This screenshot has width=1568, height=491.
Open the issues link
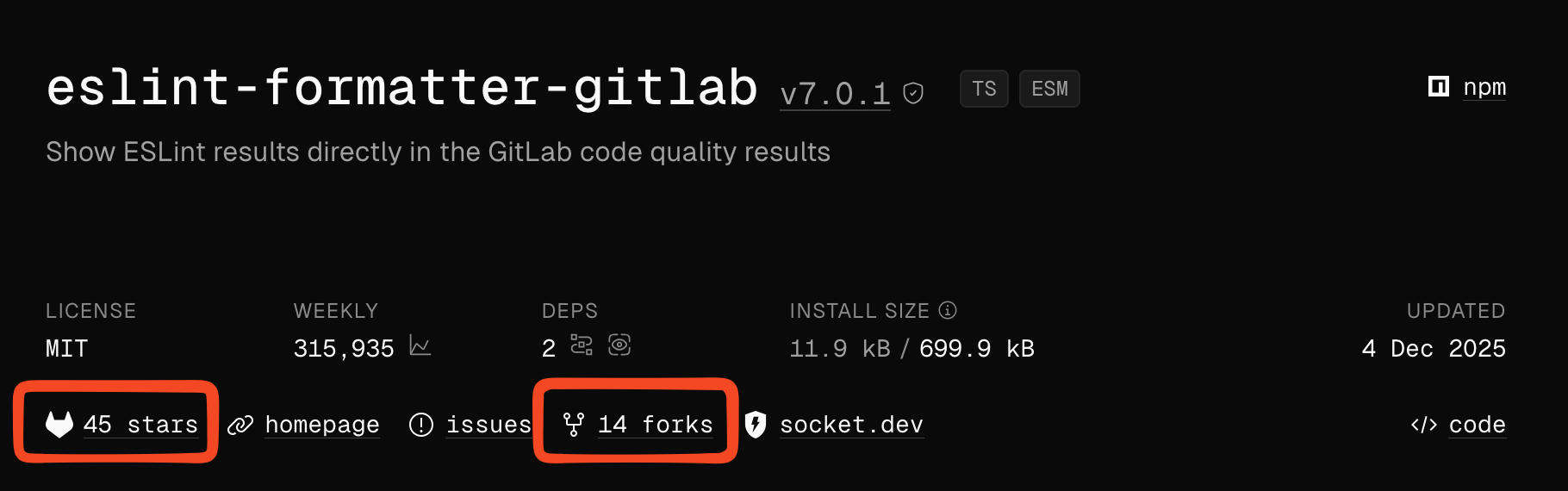[x=488, y=425]
